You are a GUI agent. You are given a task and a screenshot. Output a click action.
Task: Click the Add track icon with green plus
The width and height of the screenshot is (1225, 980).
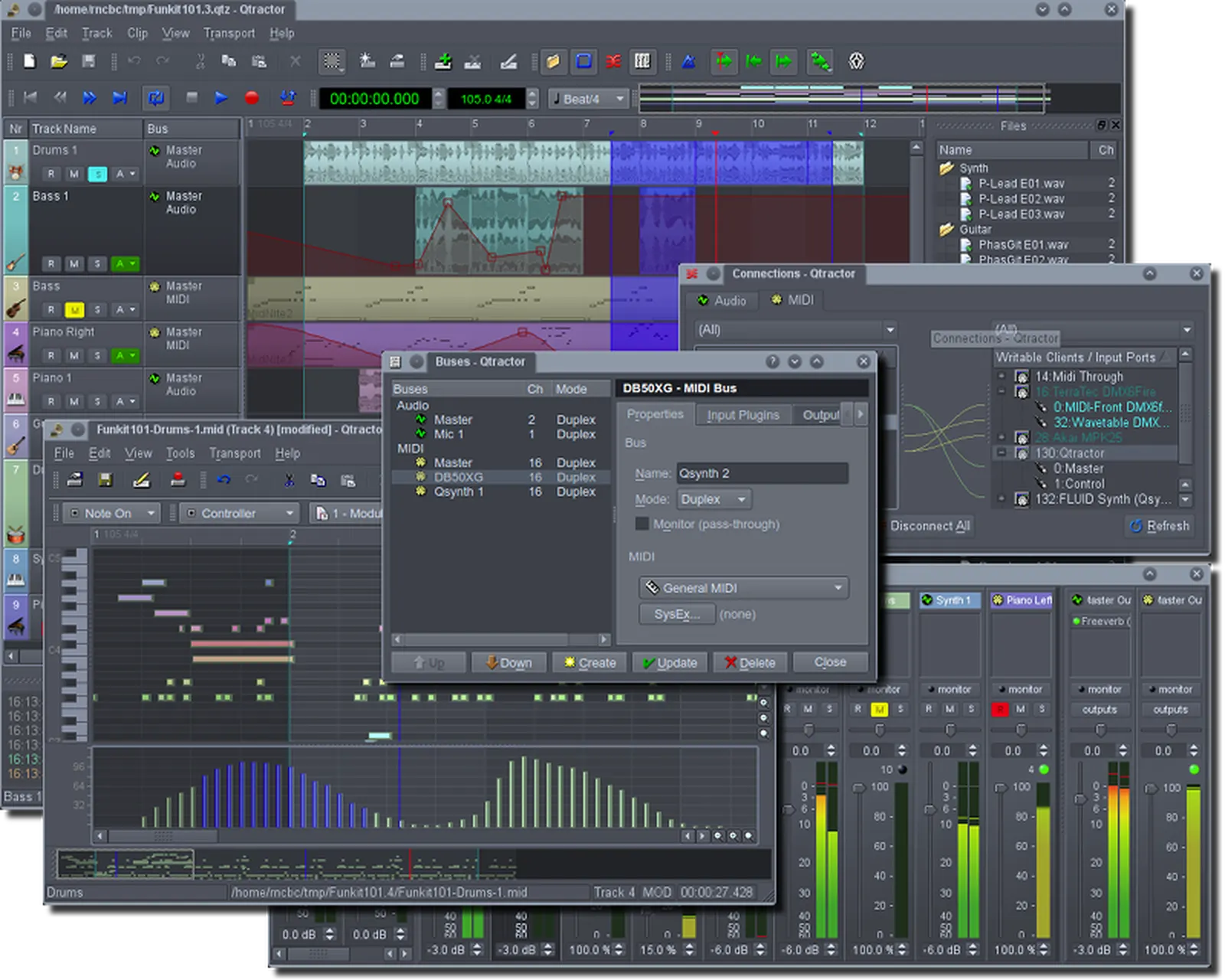click(x=443, y=61)
